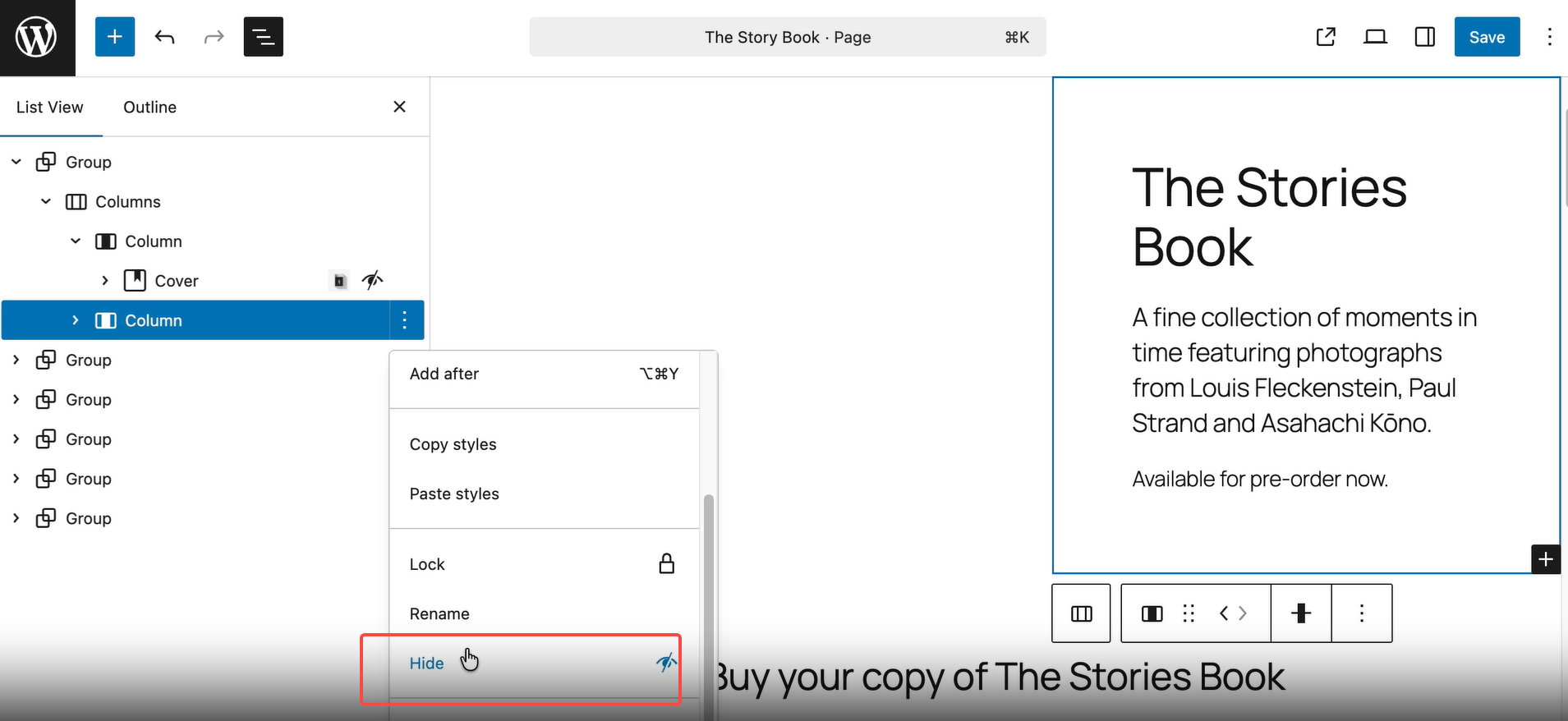The height and width of the screenshot is (721, 1568).
Task: Collapse the Columns tree item
Action: tap(46, 202)
